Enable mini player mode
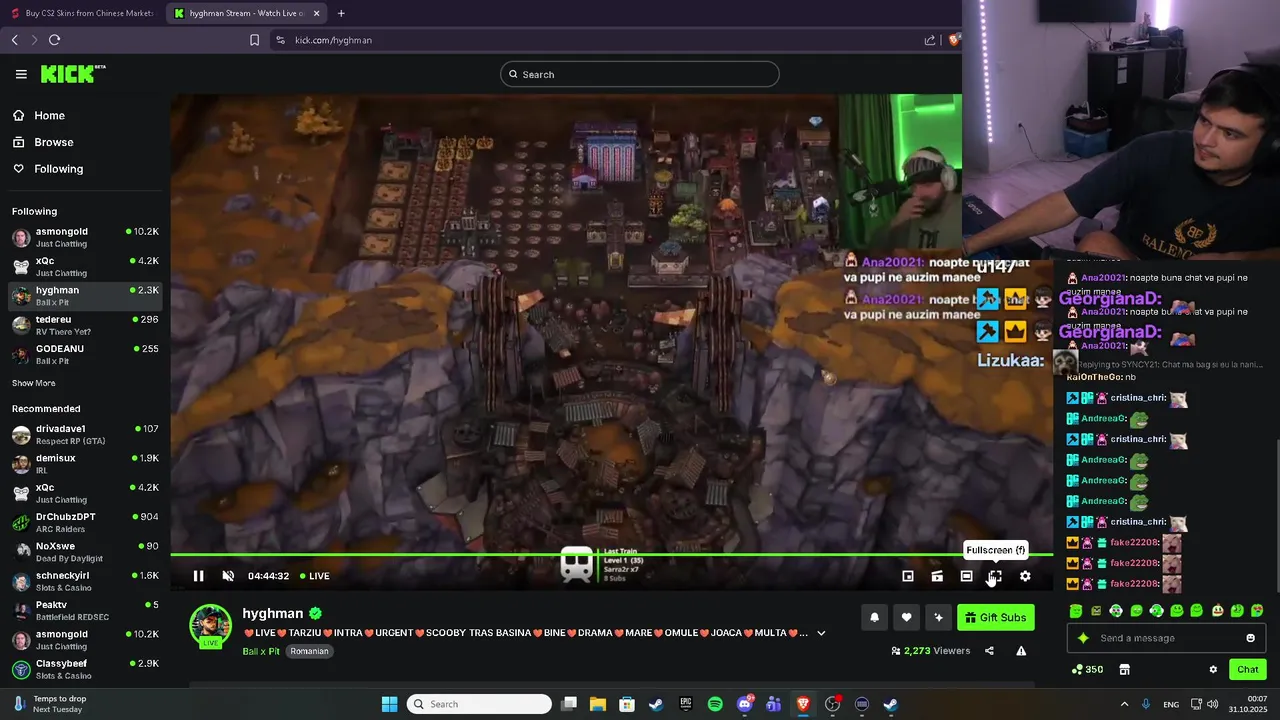 (x=908, y=576)
